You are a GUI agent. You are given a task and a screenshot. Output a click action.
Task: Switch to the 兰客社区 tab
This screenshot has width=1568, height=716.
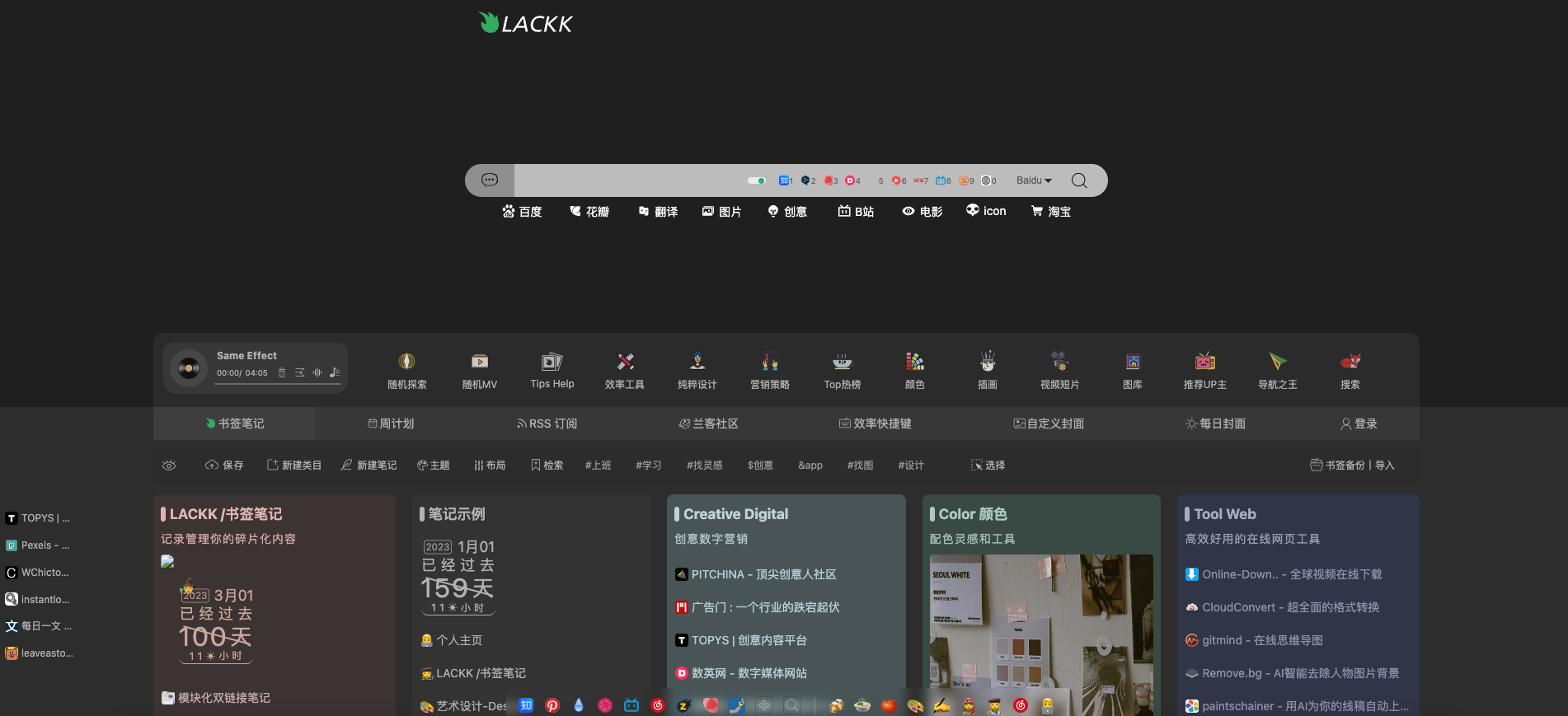coord(708,424)
